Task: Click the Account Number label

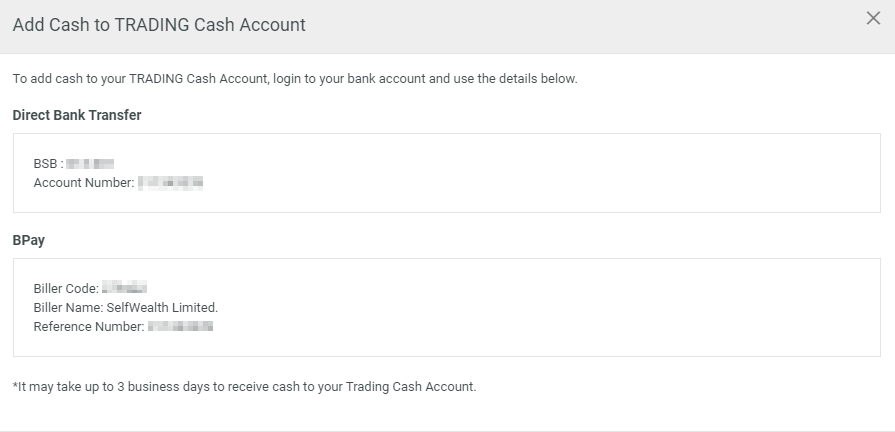Action: 84,183
